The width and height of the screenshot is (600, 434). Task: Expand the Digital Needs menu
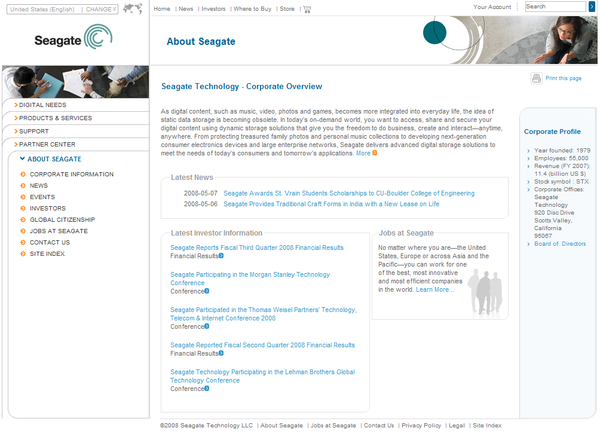40,105
